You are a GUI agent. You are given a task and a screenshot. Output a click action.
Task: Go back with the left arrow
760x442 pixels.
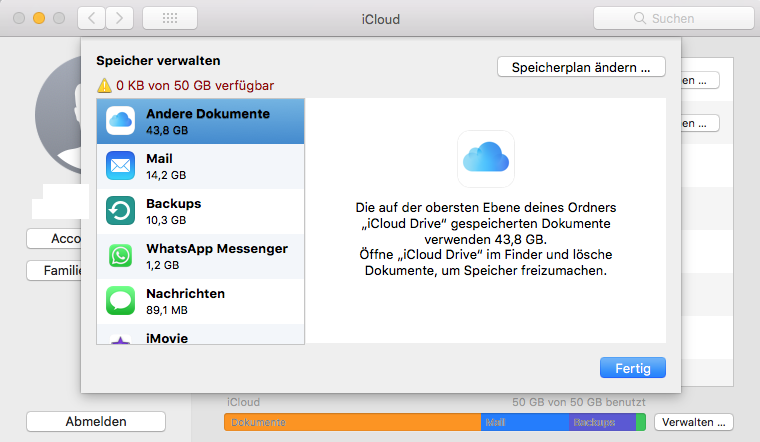click(91, 18)
